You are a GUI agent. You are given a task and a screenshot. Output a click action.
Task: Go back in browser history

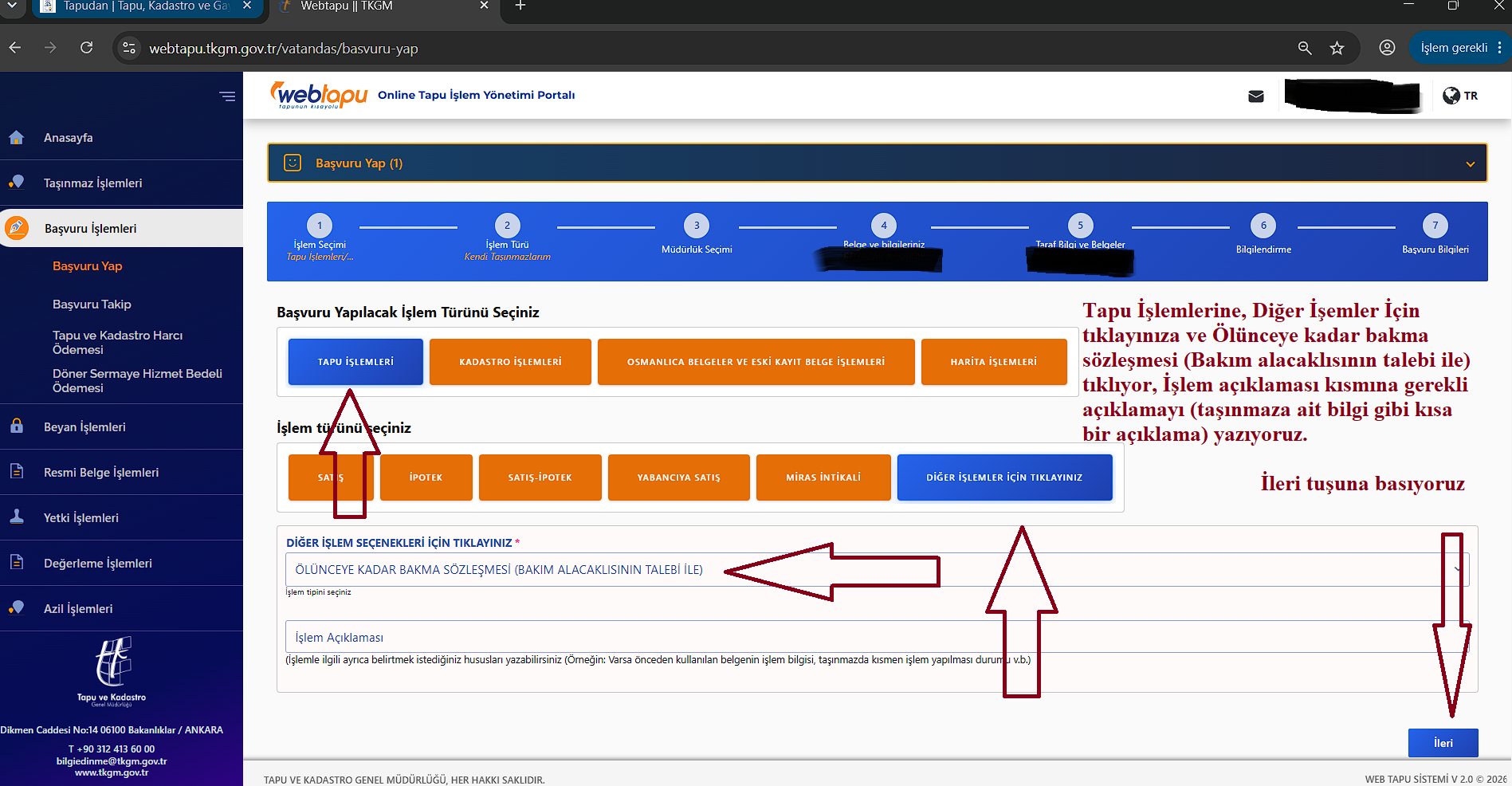point(15,48)
